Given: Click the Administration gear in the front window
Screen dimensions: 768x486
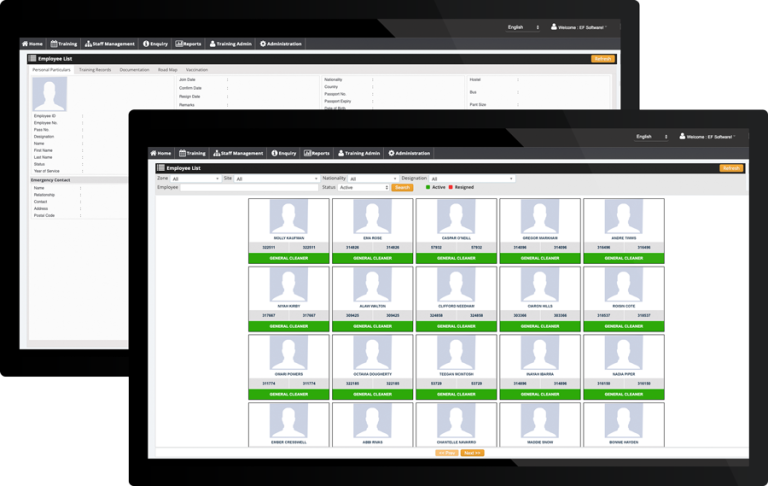Looking at the screenshot, I should pos(391,153).
